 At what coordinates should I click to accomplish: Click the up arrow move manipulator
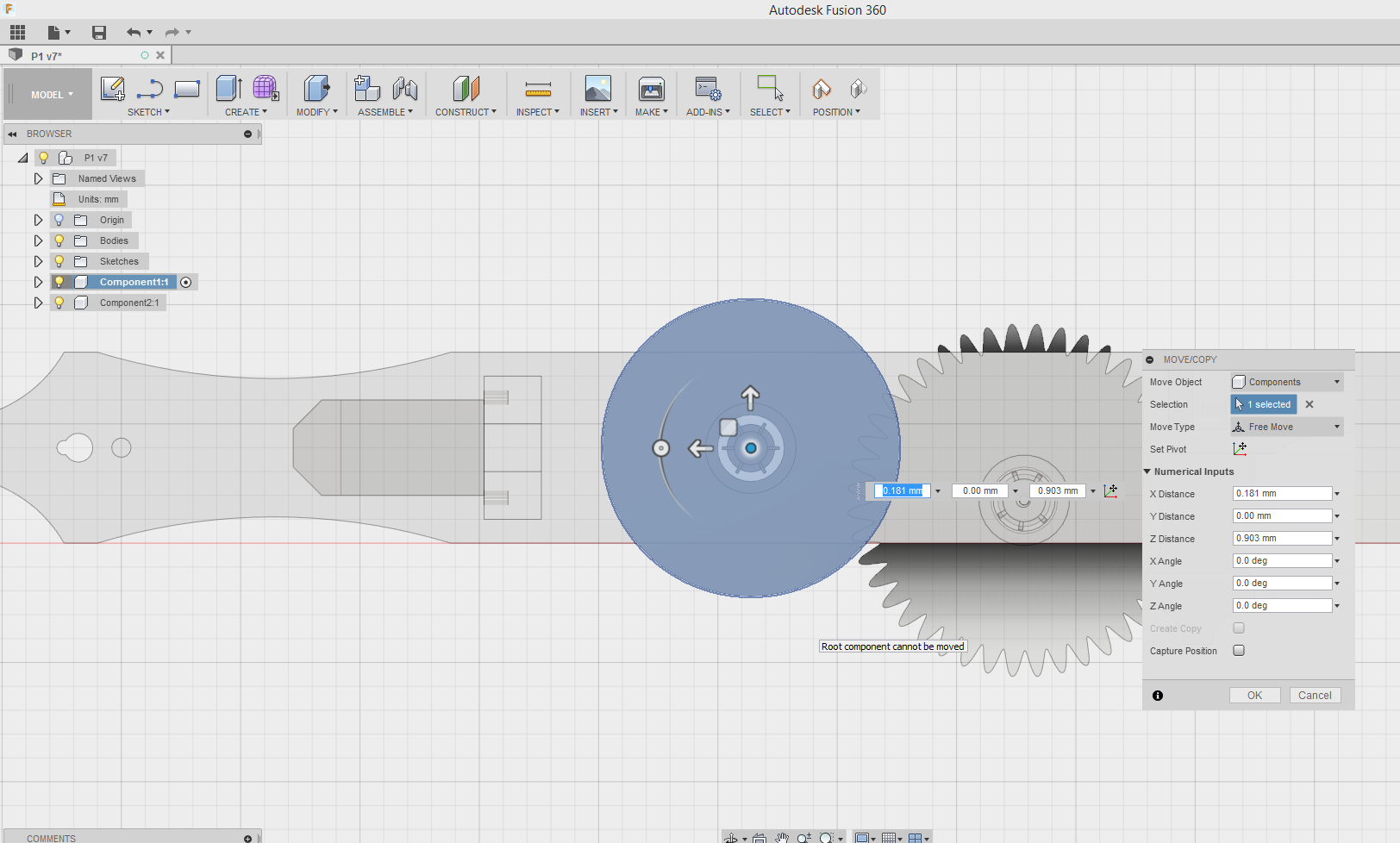(x=750, y=397)
